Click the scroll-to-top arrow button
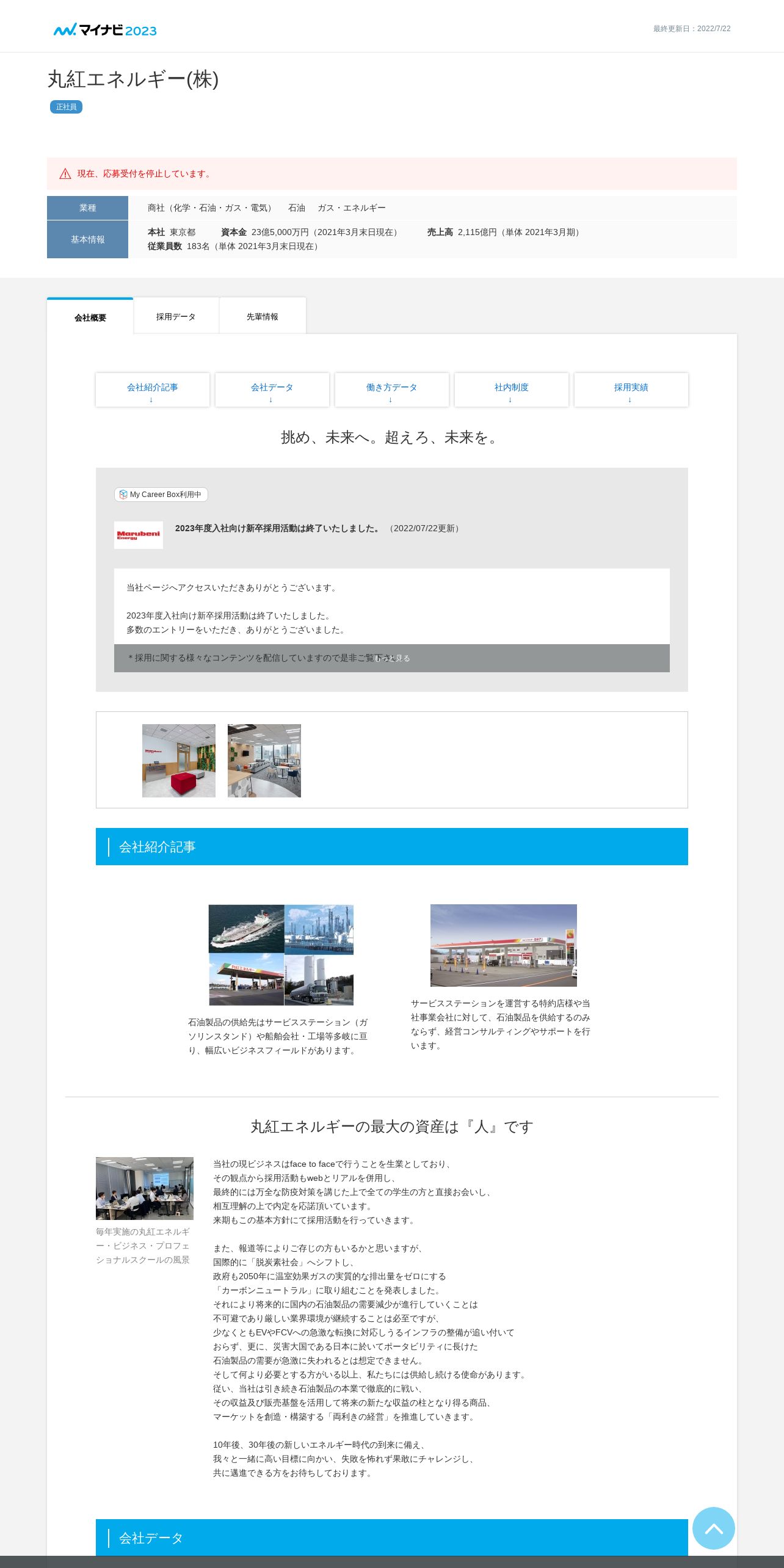The image size is (784, 1568). tap(713, 1528)
